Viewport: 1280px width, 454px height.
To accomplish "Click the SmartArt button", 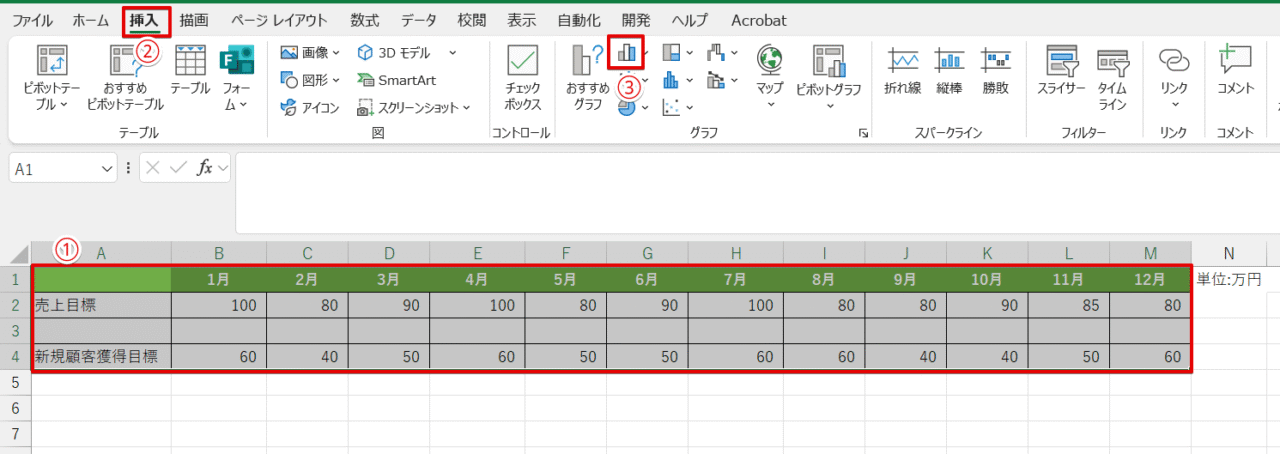I will 396,80.
